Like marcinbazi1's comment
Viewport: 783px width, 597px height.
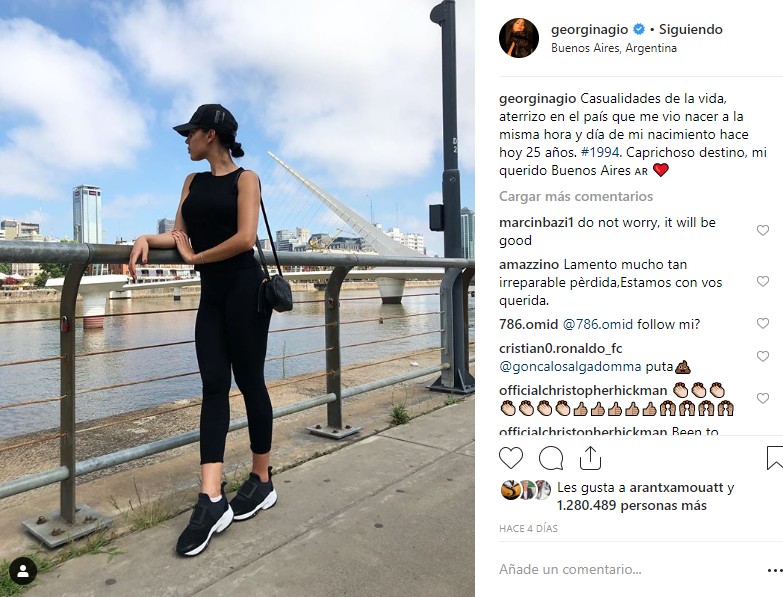tap(763, 230)
